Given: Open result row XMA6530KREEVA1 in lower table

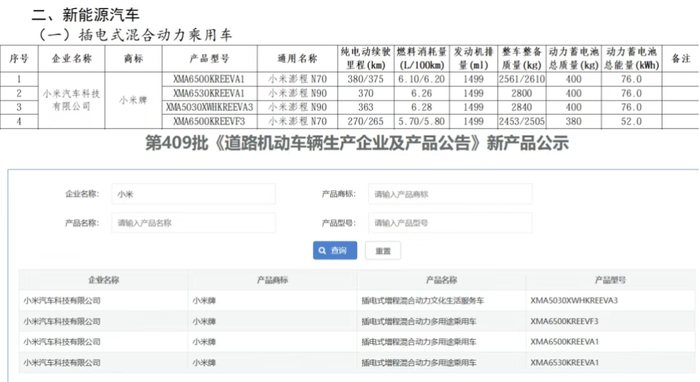Looking at the screenshot, I should [x=357, y=362].
